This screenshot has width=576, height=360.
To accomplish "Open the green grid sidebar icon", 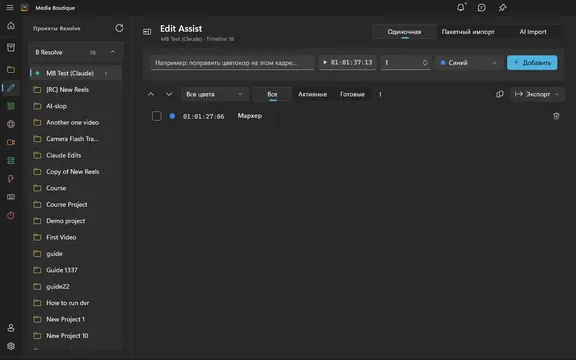I will click(x=11, y=106).
